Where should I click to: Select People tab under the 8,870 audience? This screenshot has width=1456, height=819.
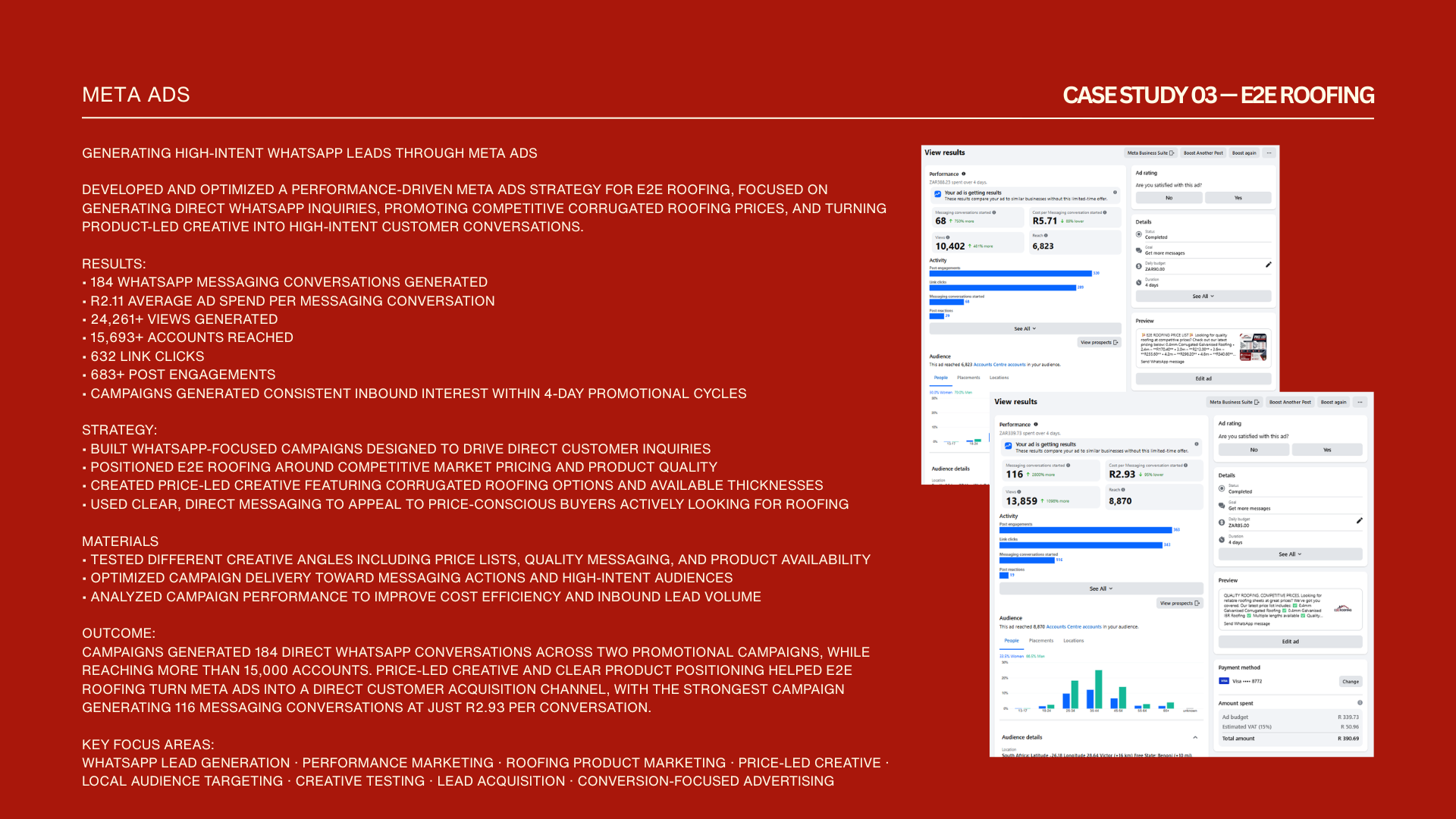(x=1012, y=641)
